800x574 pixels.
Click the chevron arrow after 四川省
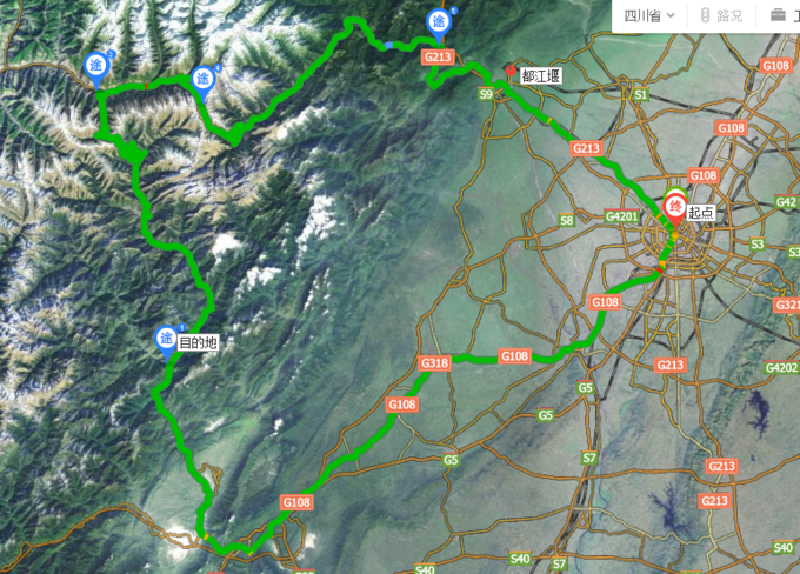pyautogui.click(x=670, y=16)
